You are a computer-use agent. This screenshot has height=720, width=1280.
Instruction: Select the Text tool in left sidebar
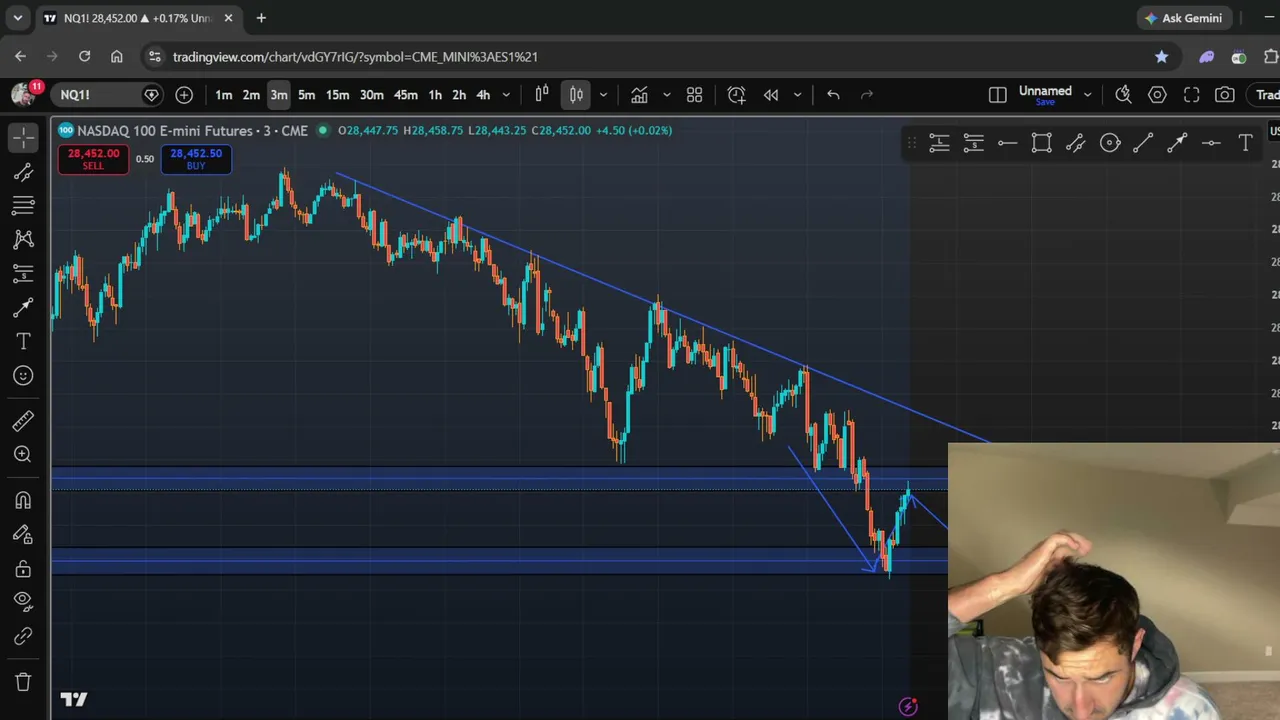coord(23,342)
